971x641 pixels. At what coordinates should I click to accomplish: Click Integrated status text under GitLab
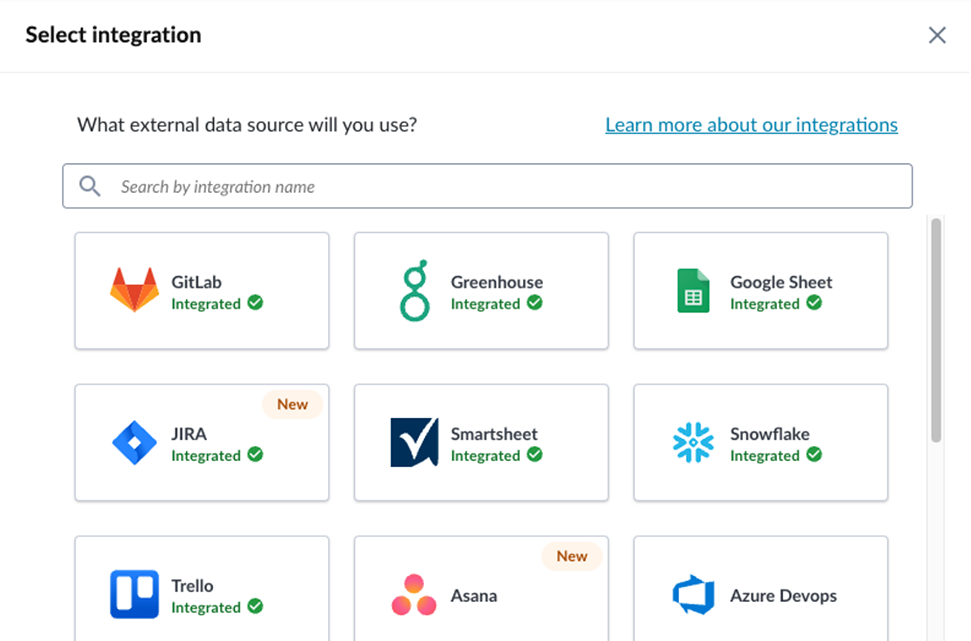(x=206, y=304)
